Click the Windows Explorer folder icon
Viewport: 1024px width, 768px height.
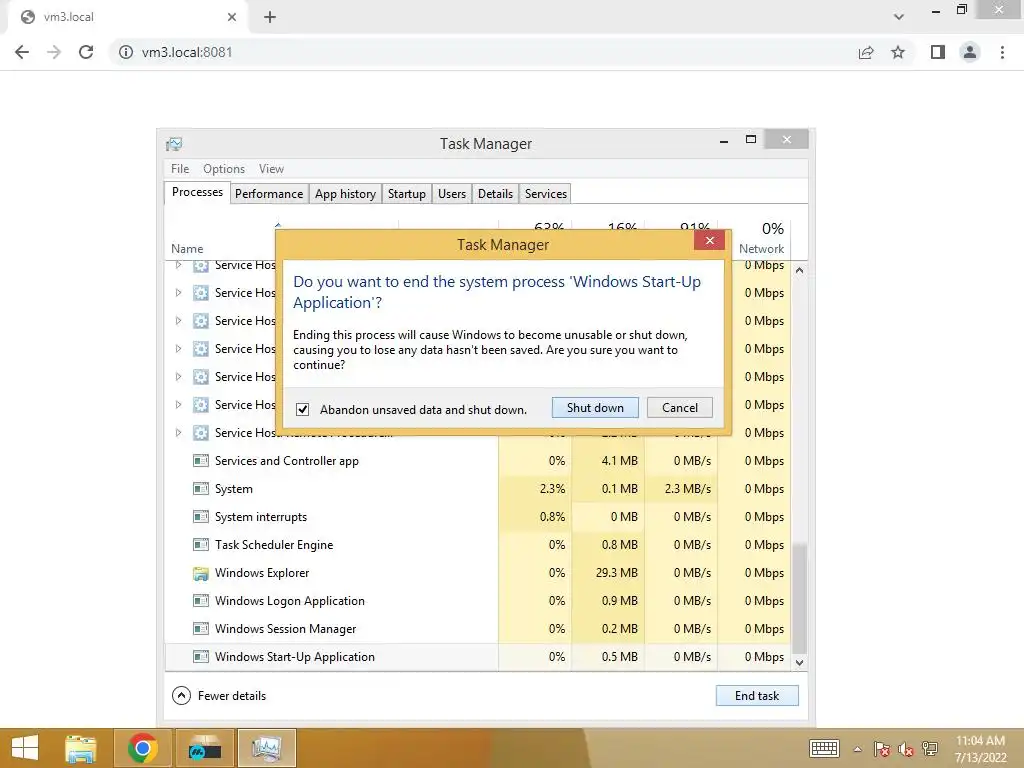click(x=200, y=573)
